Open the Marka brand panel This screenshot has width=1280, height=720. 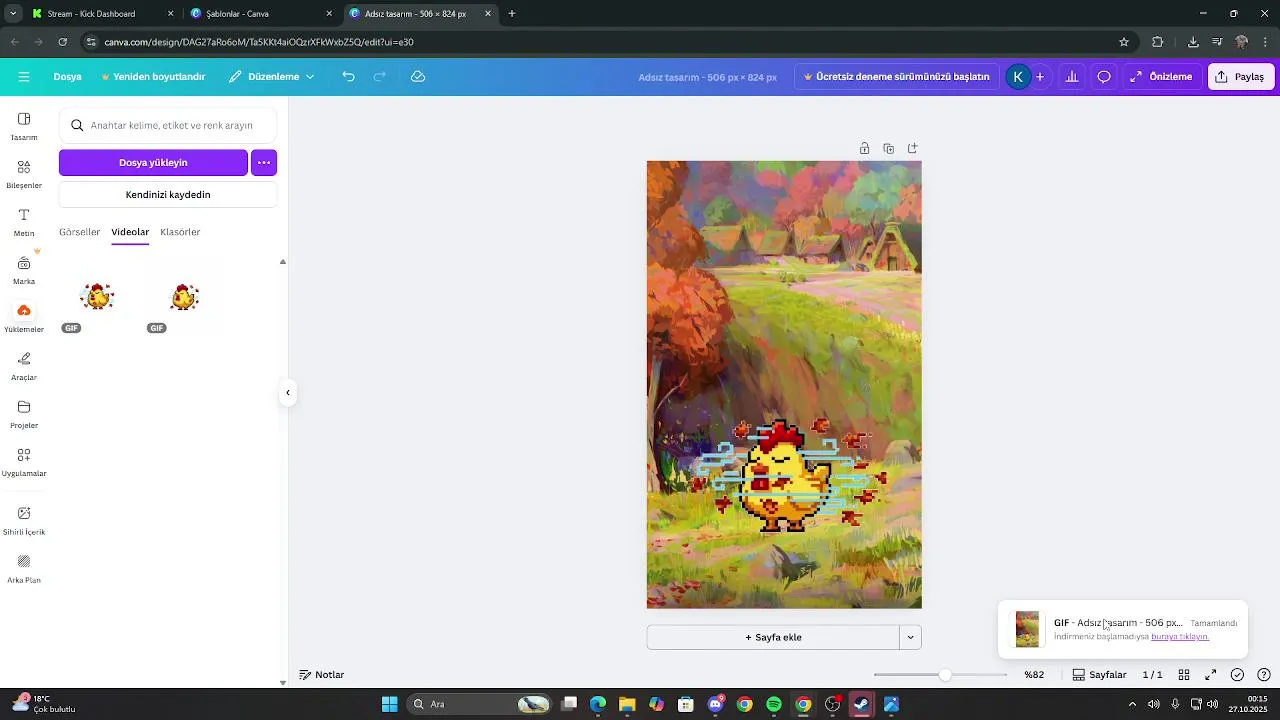tap(24, 270)
